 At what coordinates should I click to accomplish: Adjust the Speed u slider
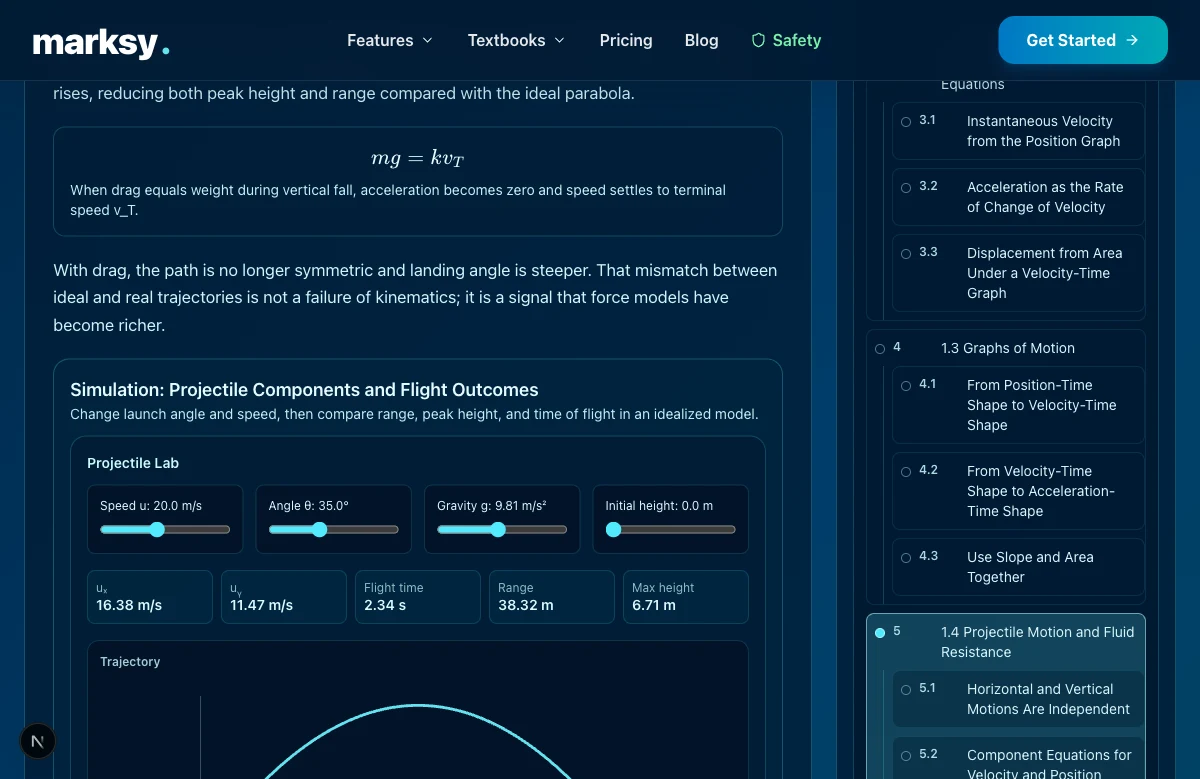tap(165, 530)
